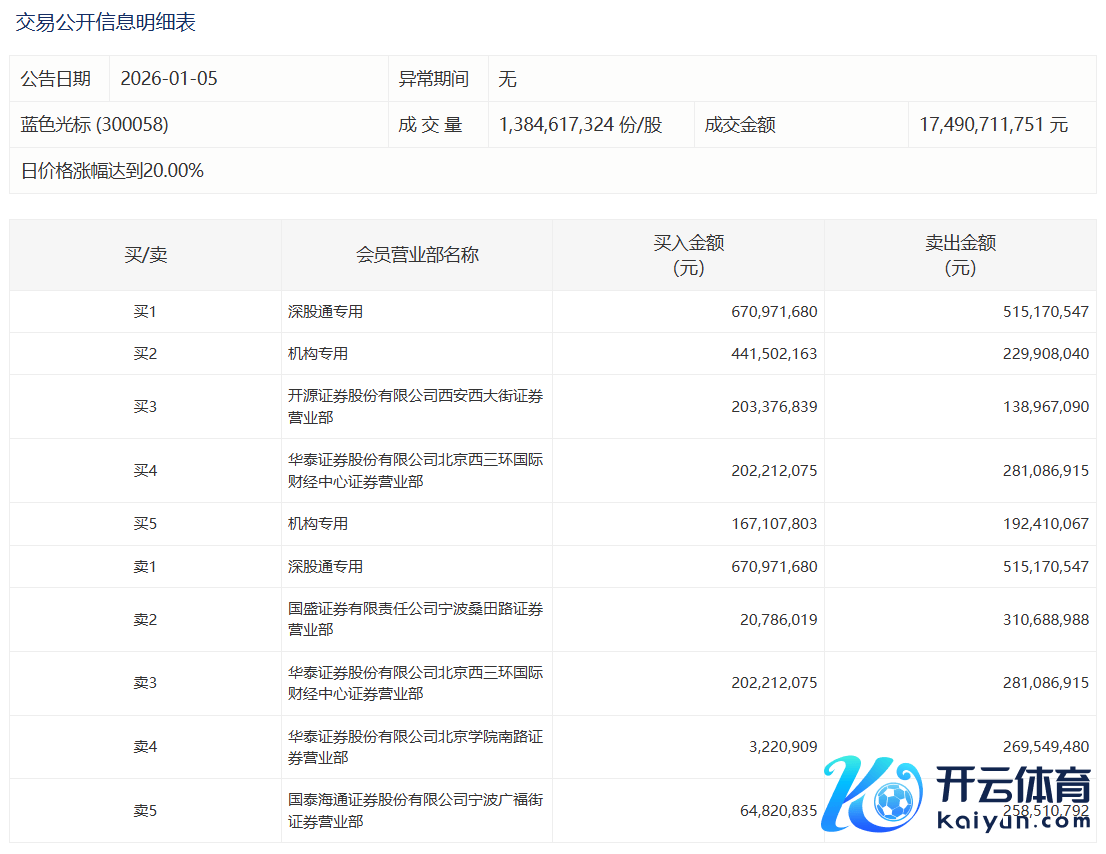Select the 成交金额 value 17,490,711,751 元
This screenshot has height=854, width=1106.
pos(993,125)
